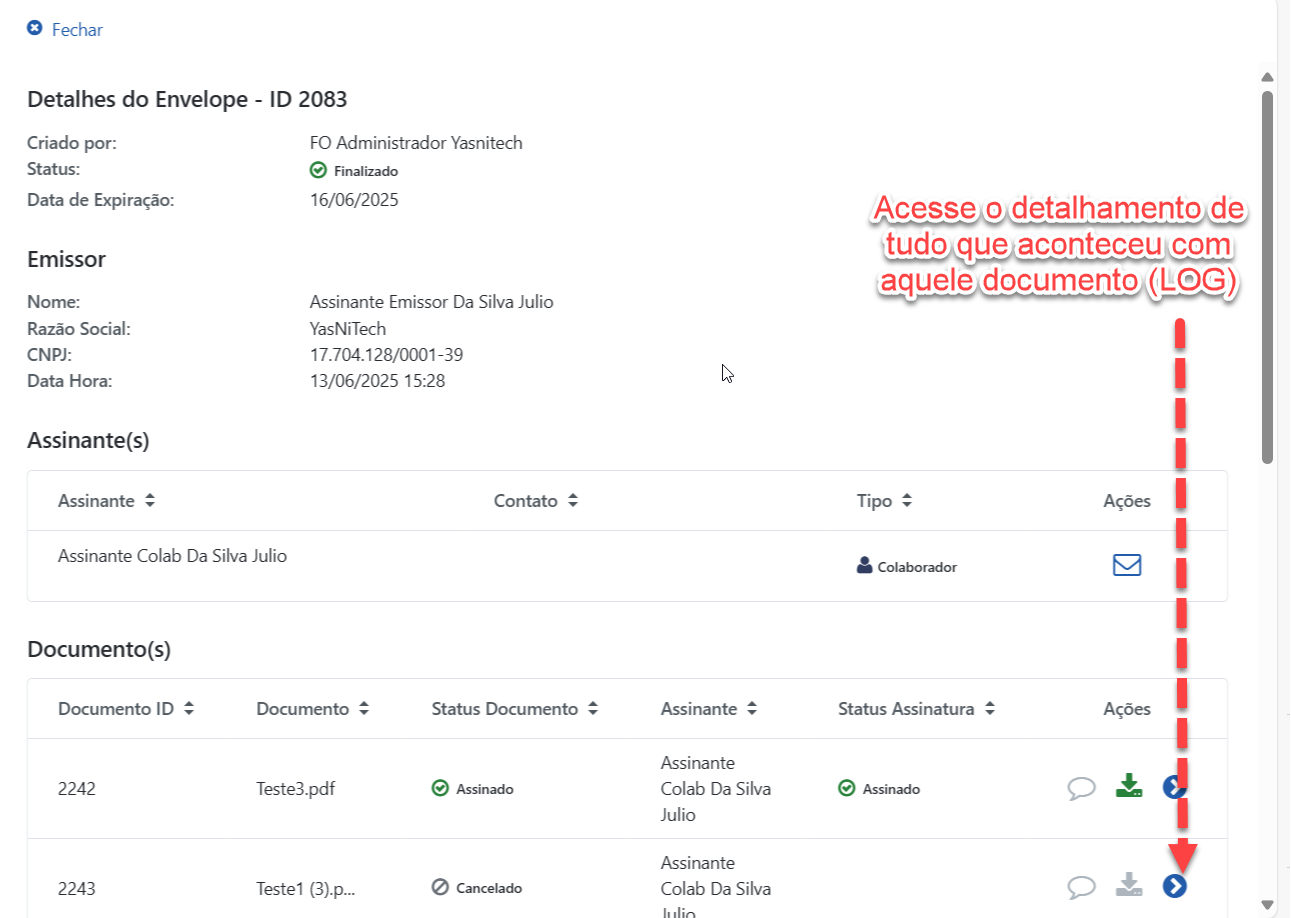The height and width of the screenshot is (918, 1291).
Task: Click the vertical scrollbar thumb
Action: tap(1267, 277)
